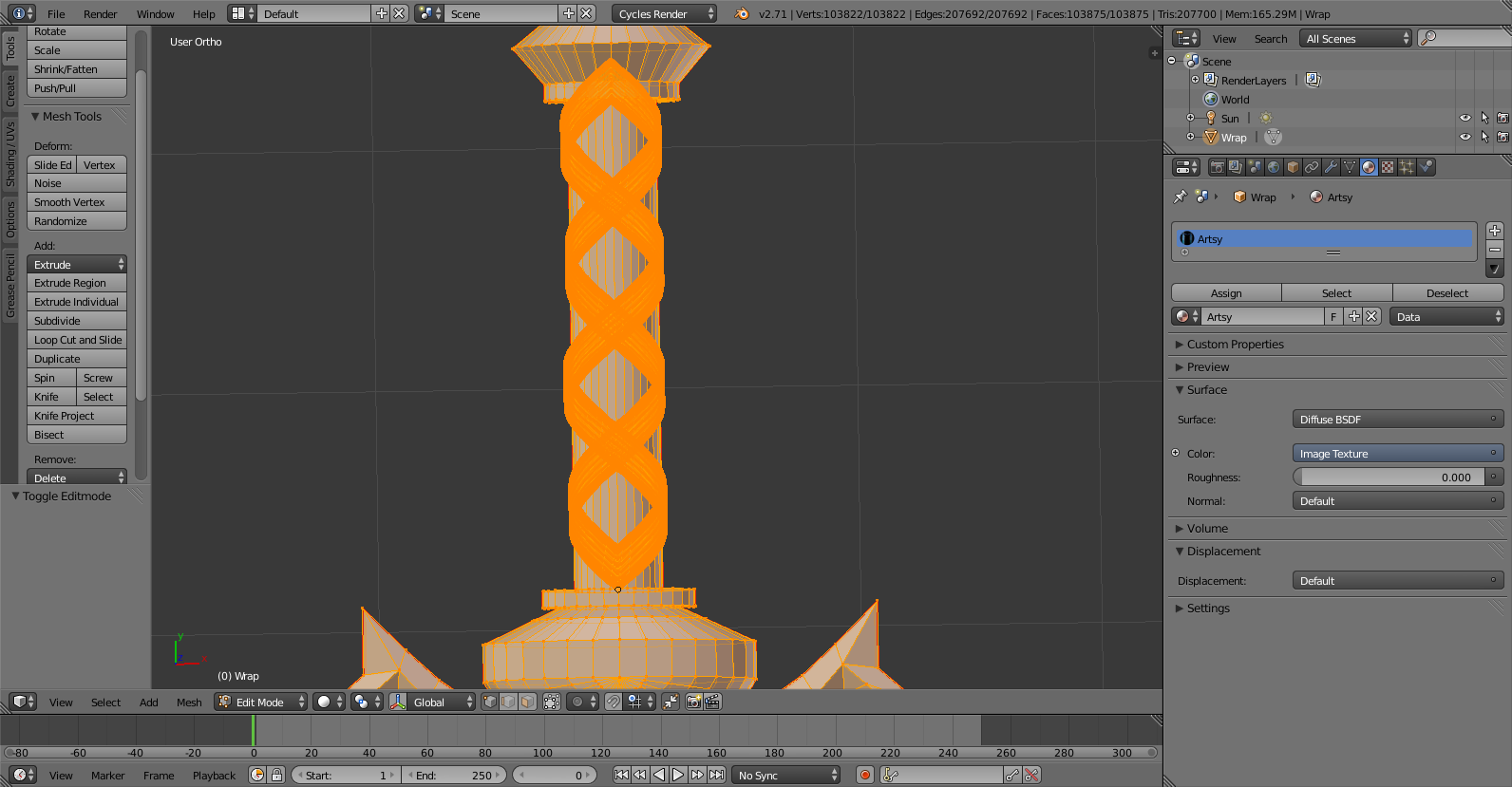Open the Object properties tab (cube icon)

click(1293, 167)
